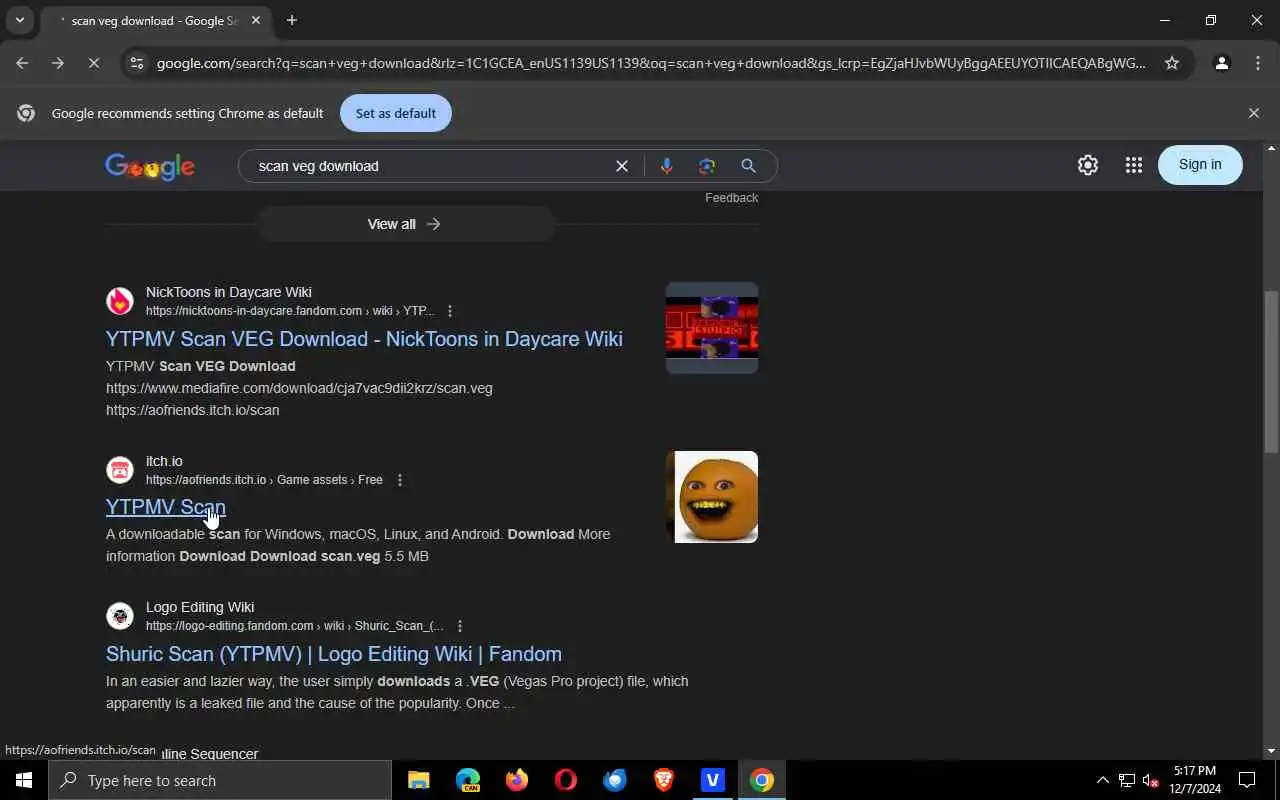
Task: Go to Google homepage via logo
Action: [x=150, y=167]
